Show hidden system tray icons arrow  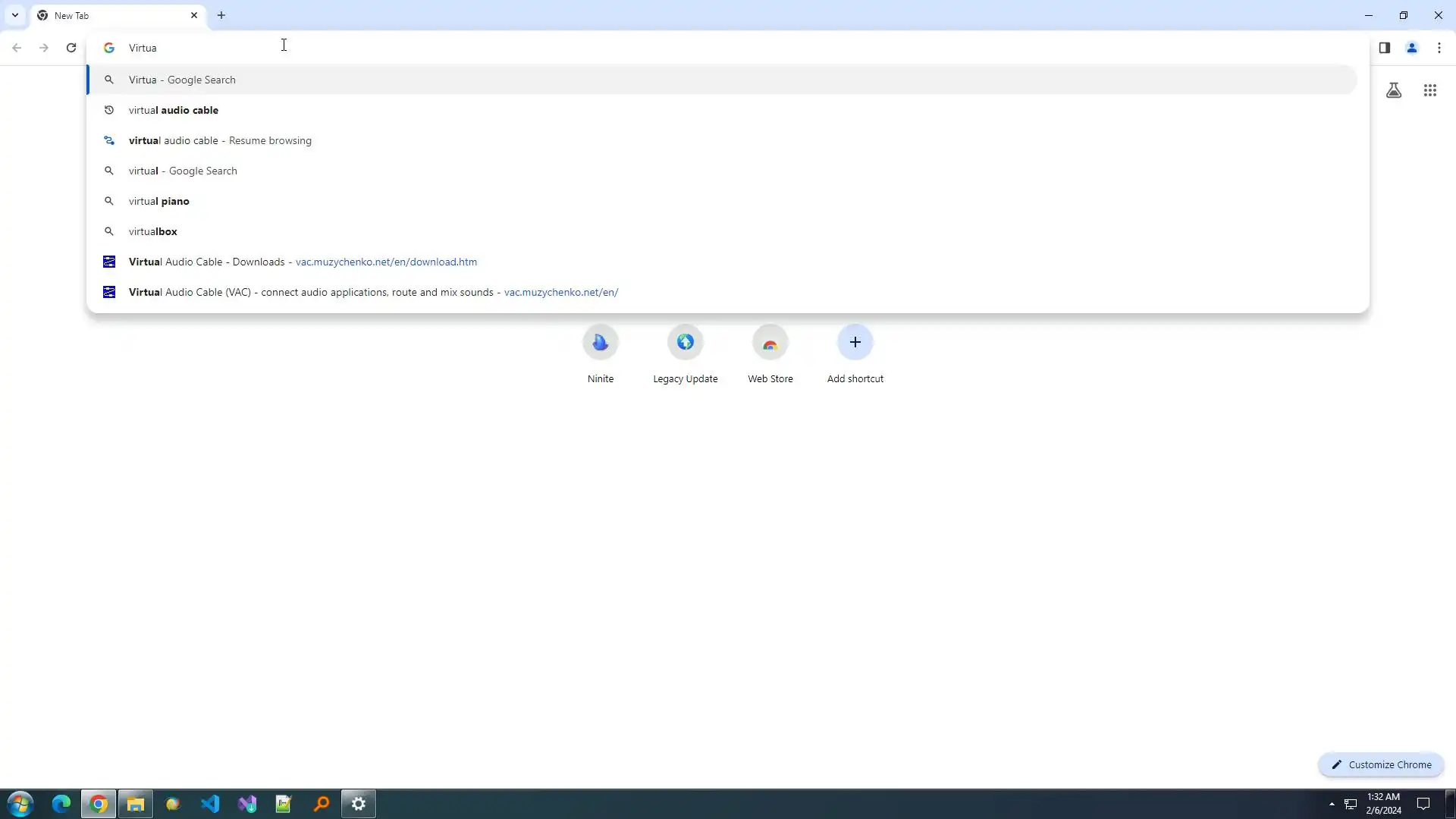coord(1332,804)
